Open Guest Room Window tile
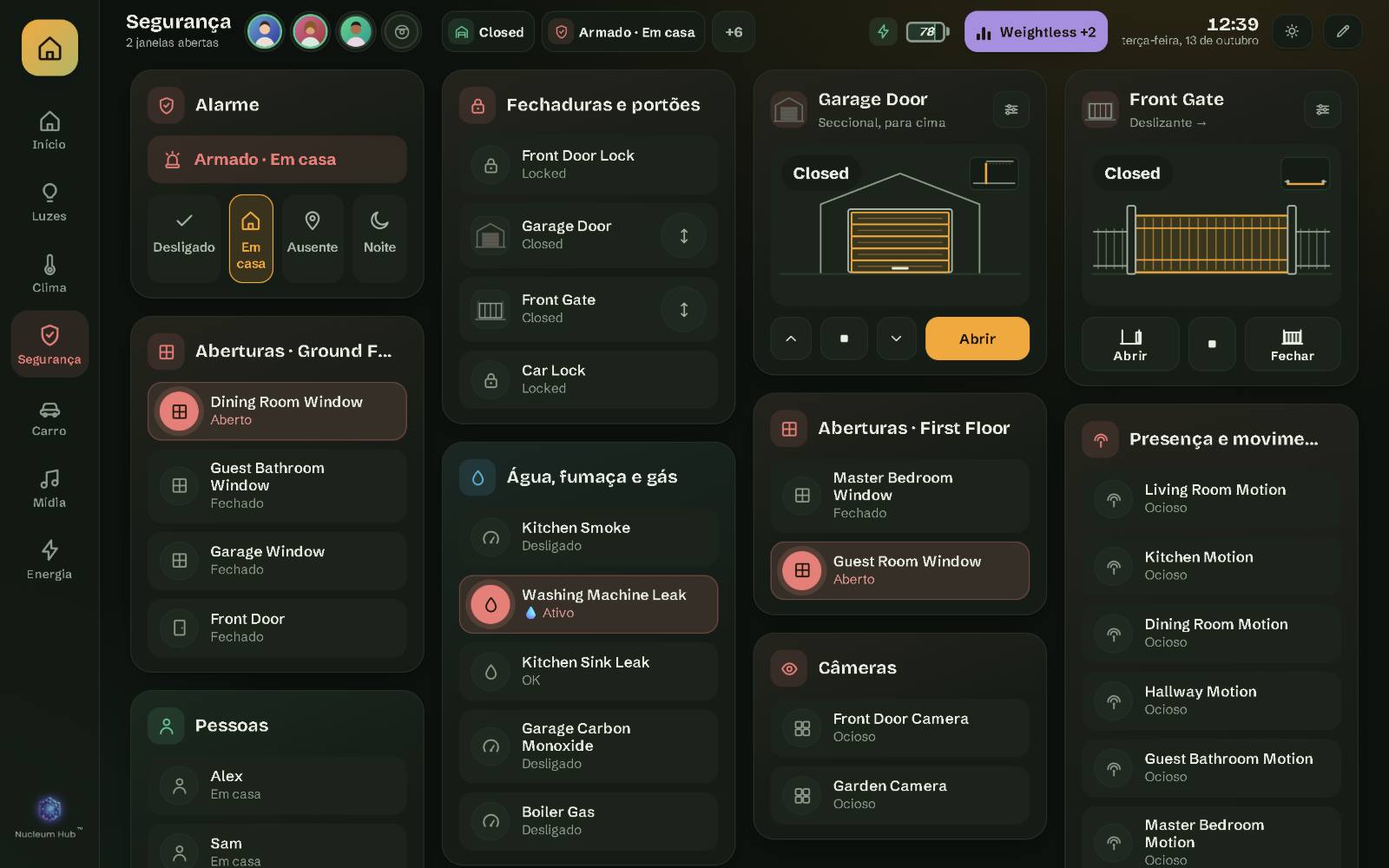 [900, 570]
